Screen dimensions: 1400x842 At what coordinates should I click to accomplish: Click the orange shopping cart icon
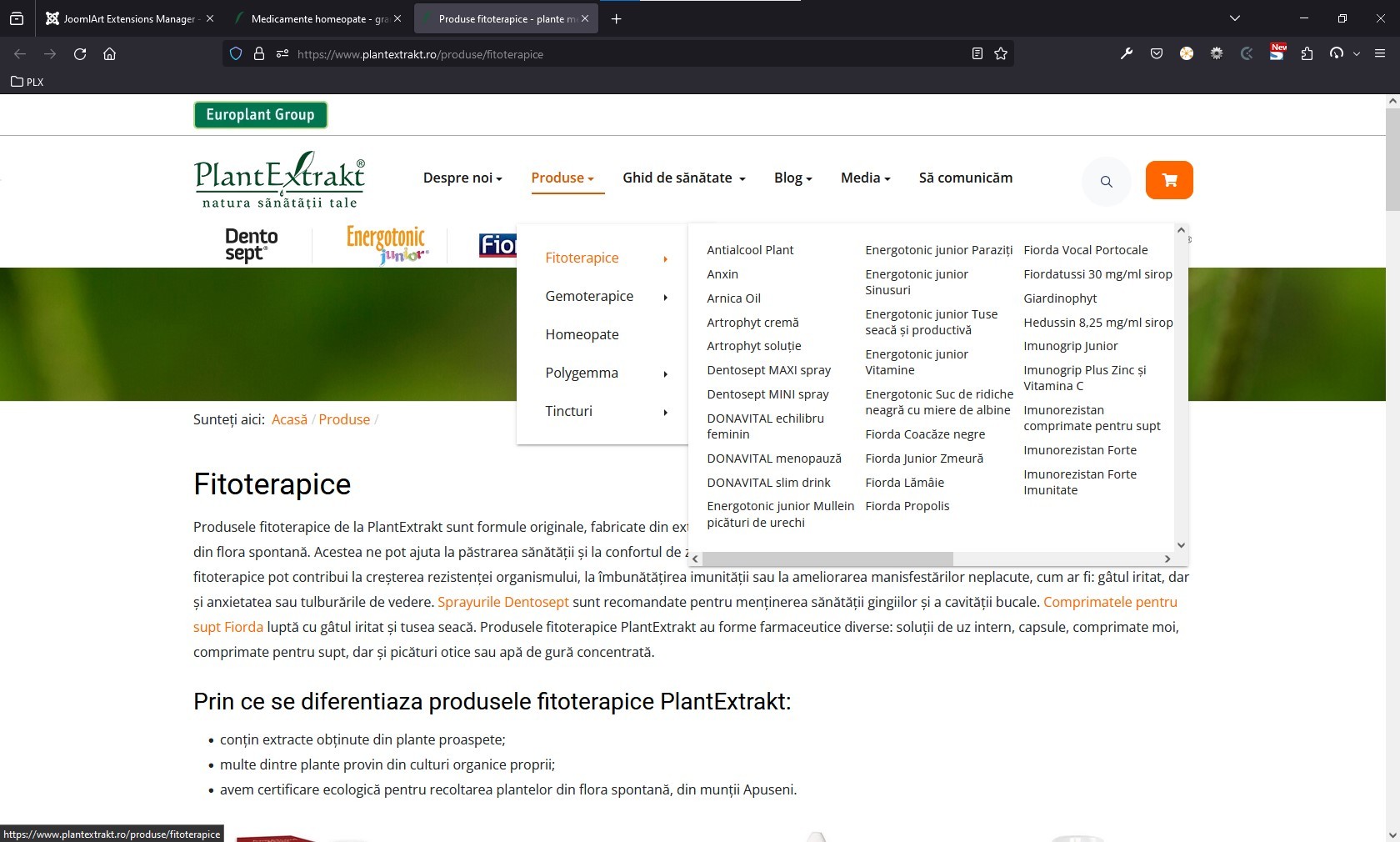(x=1169, y=180)
